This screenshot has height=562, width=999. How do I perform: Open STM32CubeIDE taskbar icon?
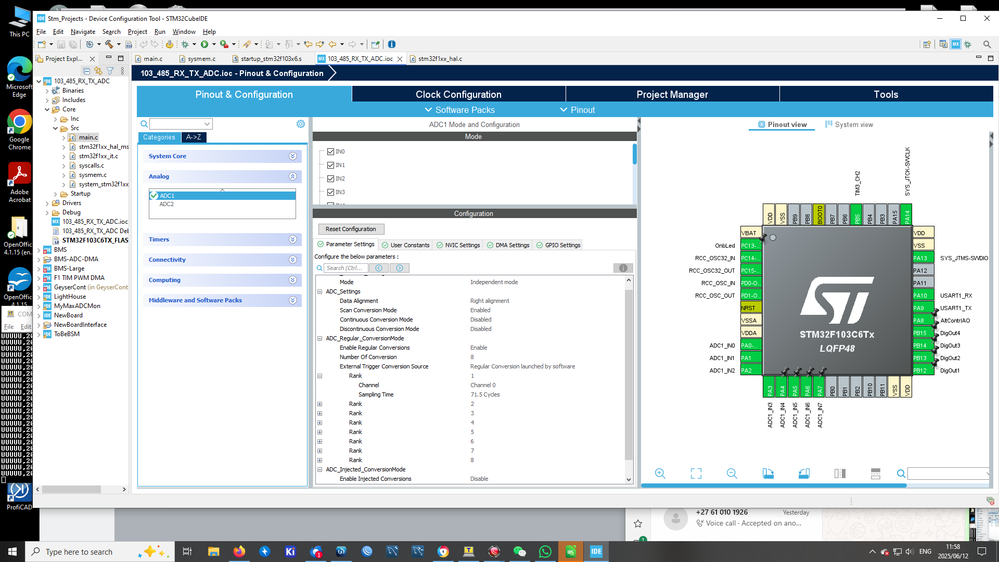[596, 552]
